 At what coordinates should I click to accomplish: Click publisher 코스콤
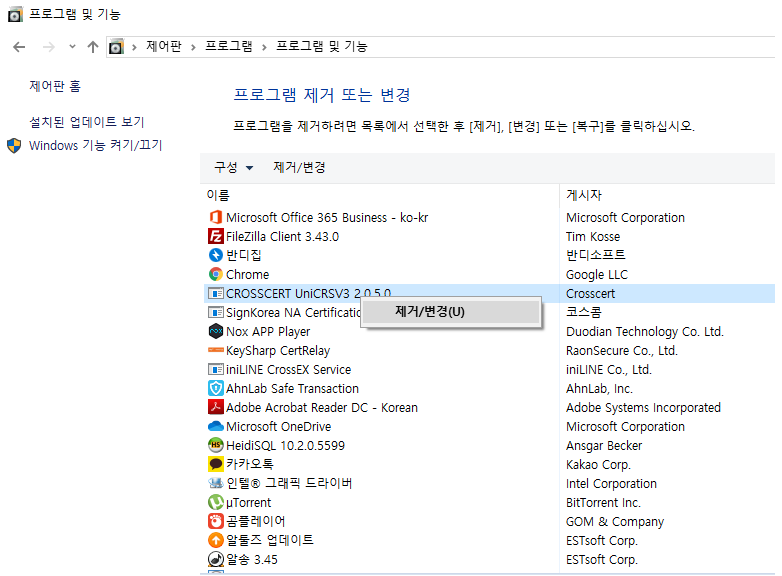584,312
